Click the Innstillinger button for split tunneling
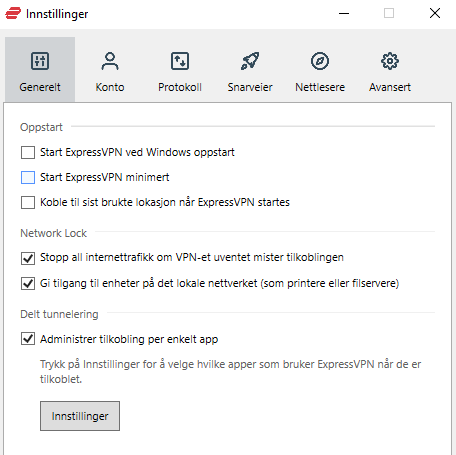Viewport: 456px width, 455px height. 80,416
